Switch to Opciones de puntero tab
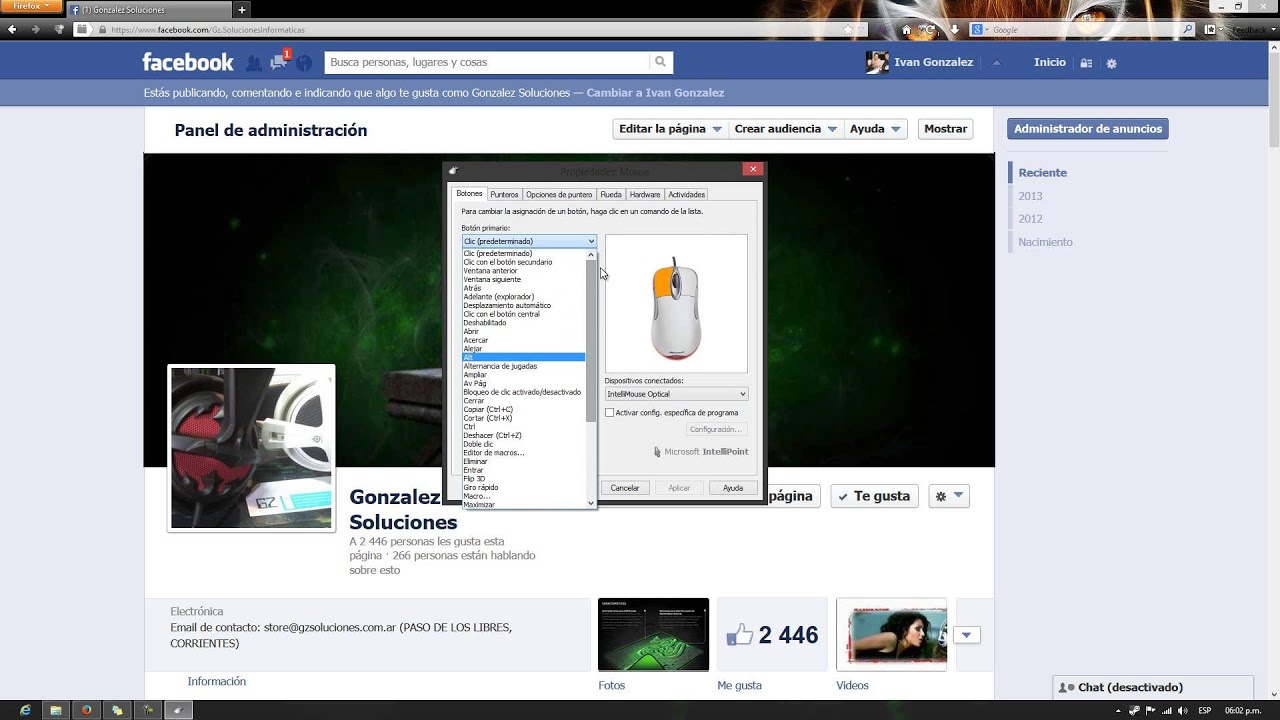 coord(559,194)
